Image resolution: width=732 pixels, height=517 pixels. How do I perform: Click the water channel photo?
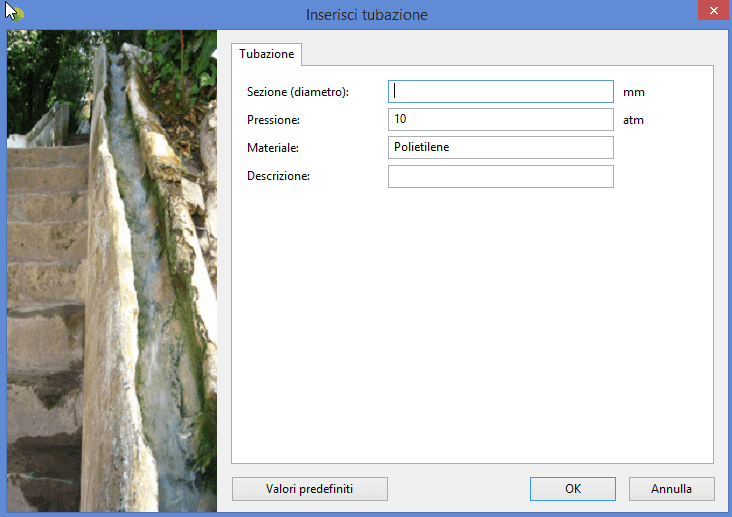pyautogui.click(x=112, y=271)
